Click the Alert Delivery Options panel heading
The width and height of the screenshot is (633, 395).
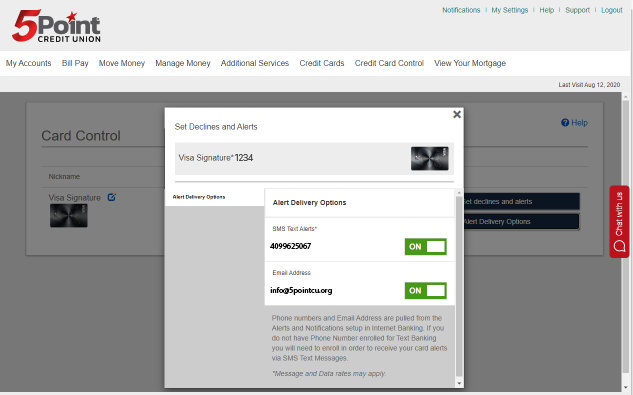pos(310,202)
